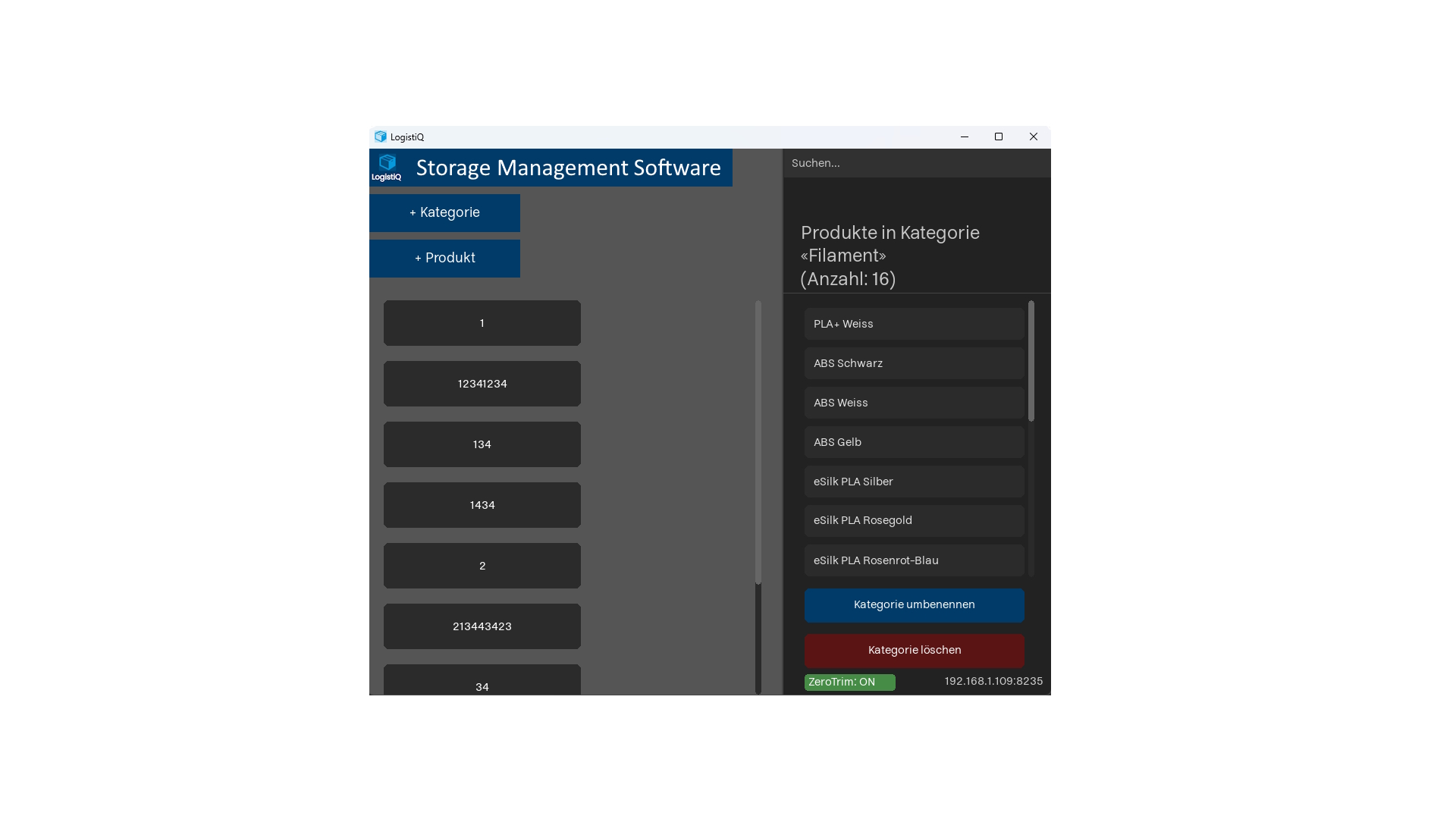Screen dimensions: 1456x819
Task: Select the product eSilk PLA Silber
Action: pos(914,482)
